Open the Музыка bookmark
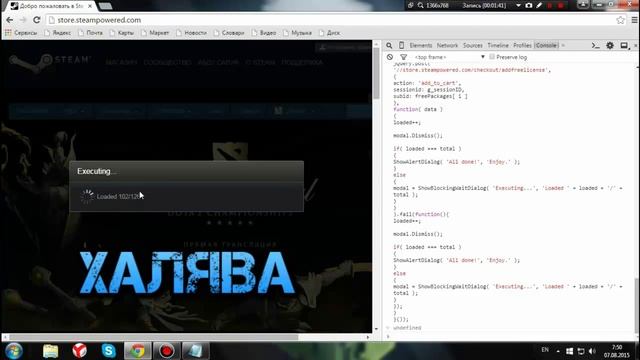This screenshot has height=360, width=640. 298,33
